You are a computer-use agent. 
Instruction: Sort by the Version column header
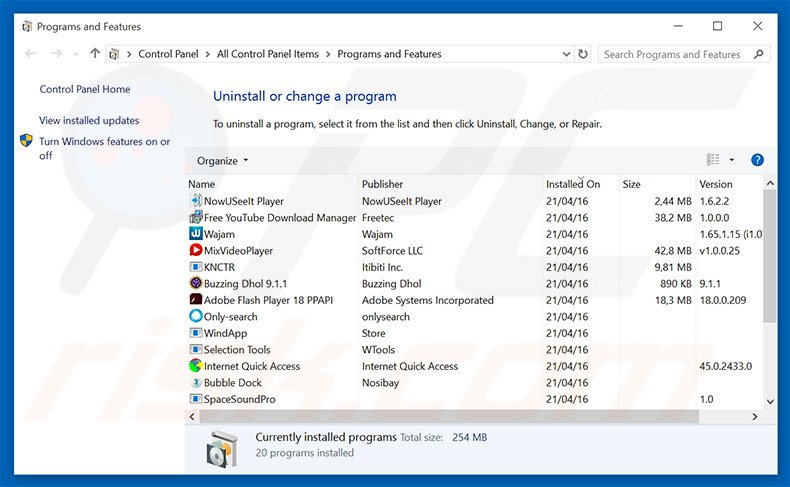[x=715, y=184]
